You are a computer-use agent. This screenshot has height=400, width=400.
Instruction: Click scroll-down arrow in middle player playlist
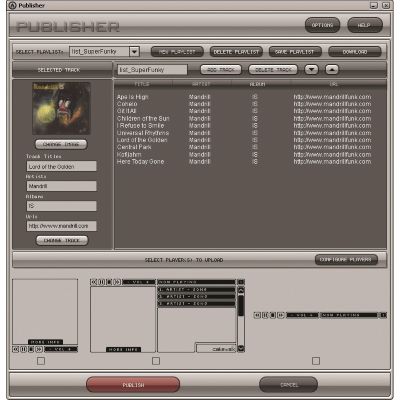(241, 349)
